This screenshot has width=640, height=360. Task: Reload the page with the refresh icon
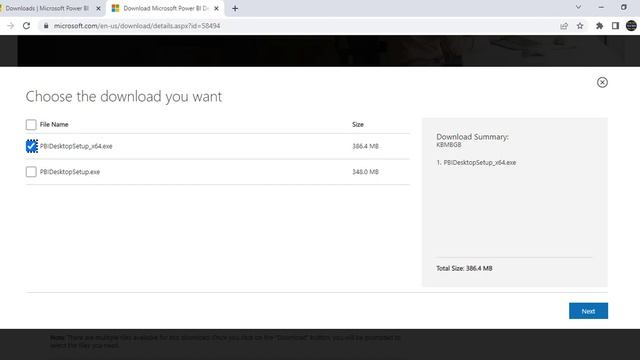pyautogui.click(x=27, y=26)
